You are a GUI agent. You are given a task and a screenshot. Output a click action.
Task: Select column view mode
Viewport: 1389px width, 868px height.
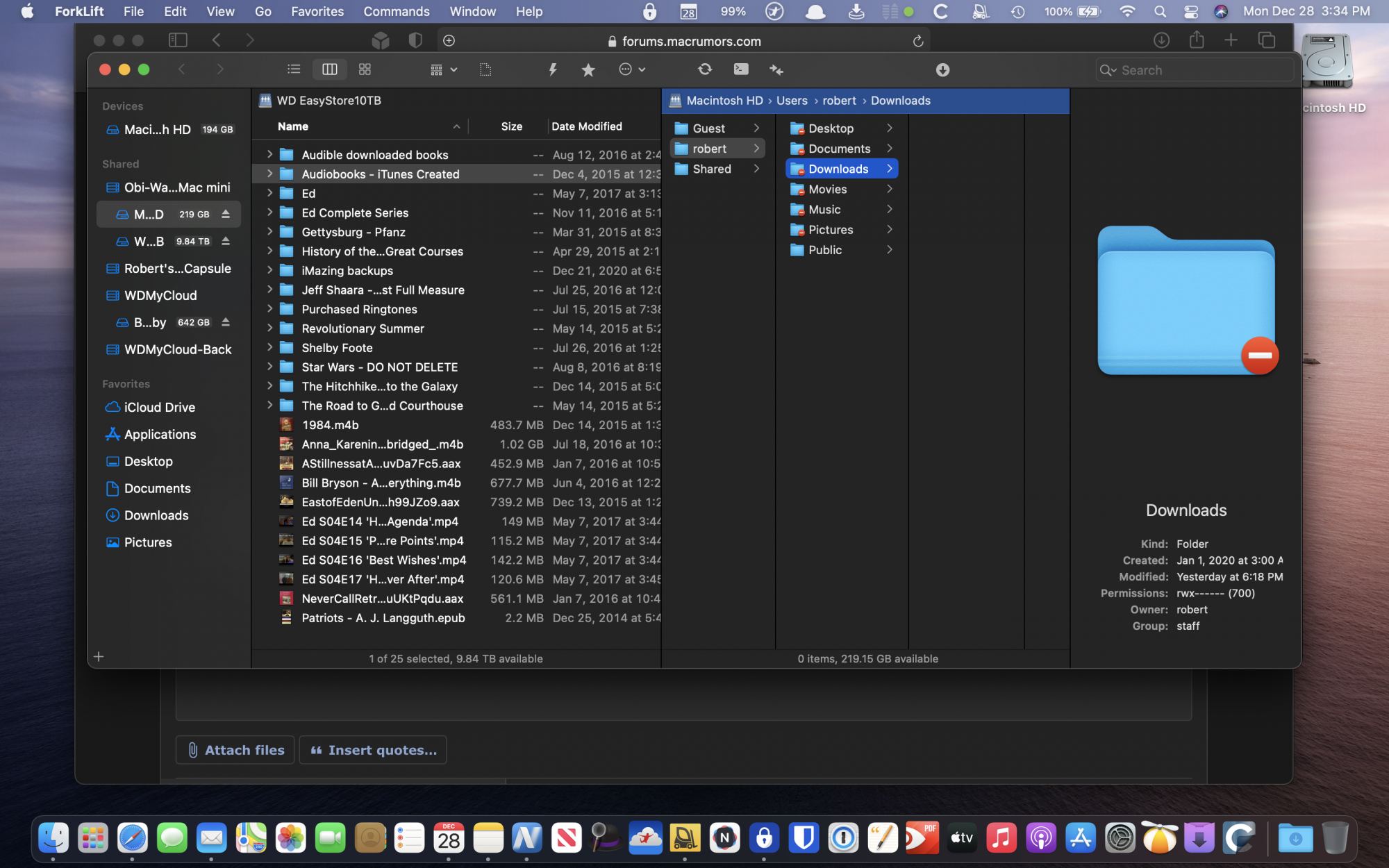coord(329,69)
